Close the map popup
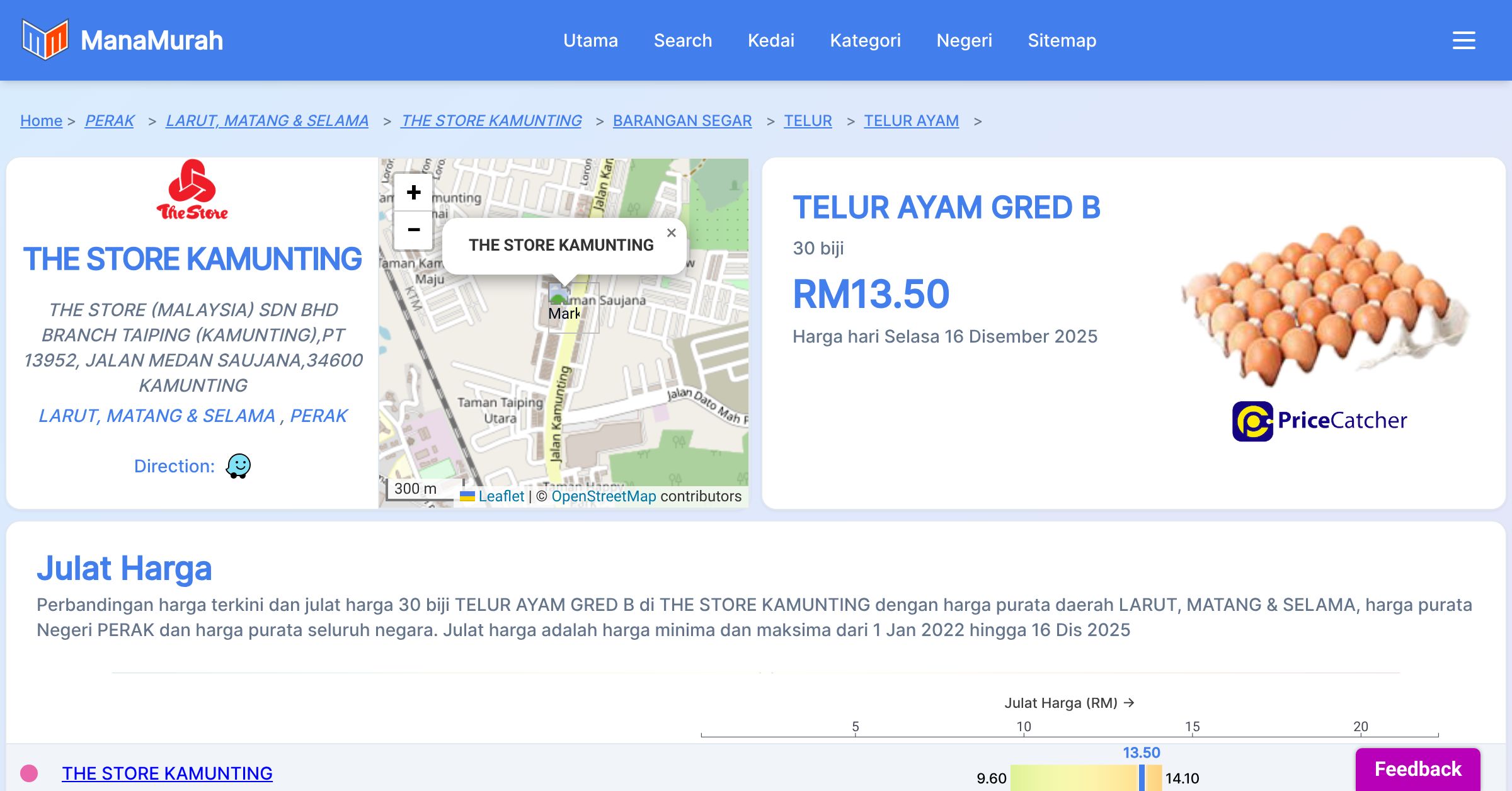The image size is (1512, 791). 672,233
